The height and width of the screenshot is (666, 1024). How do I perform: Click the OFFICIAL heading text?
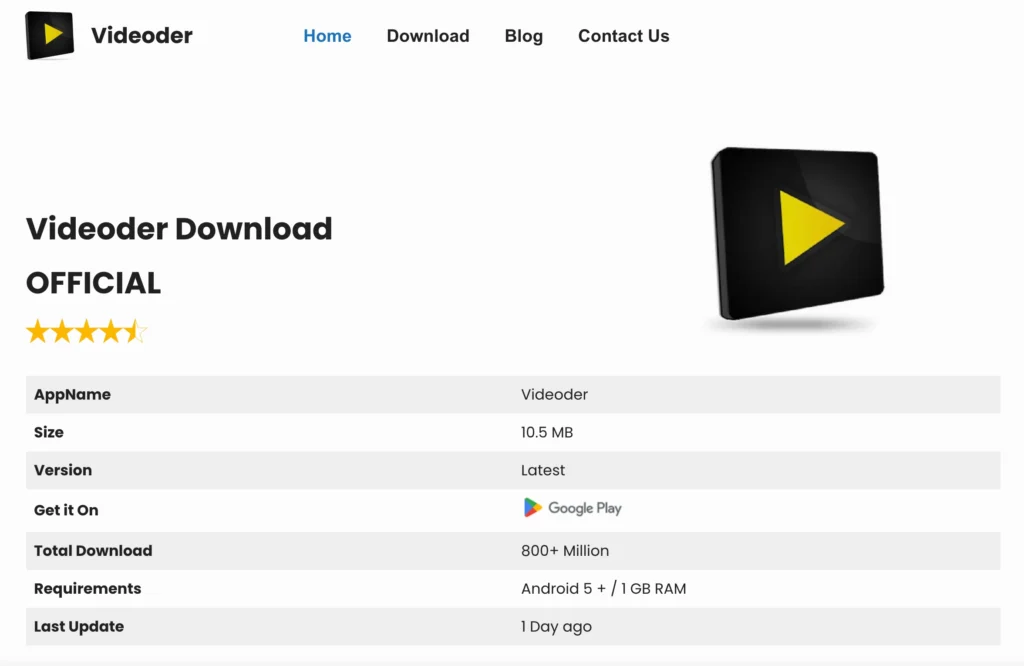pyautogui.click(x=93, y=283)
